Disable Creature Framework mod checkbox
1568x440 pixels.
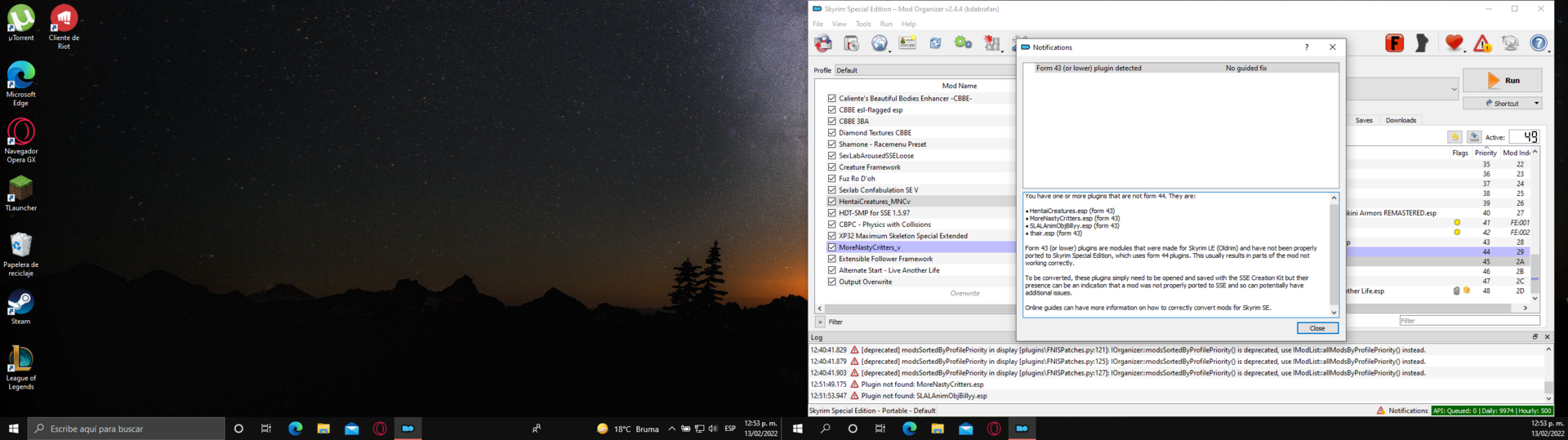[832, 167]
